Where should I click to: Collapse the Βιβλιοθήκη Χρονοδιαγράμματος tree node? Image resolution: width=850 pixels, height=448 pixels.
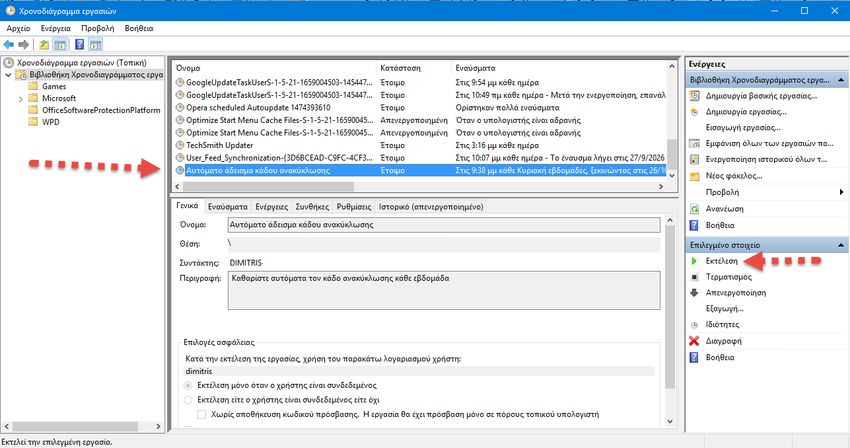(x=8, y=75)
